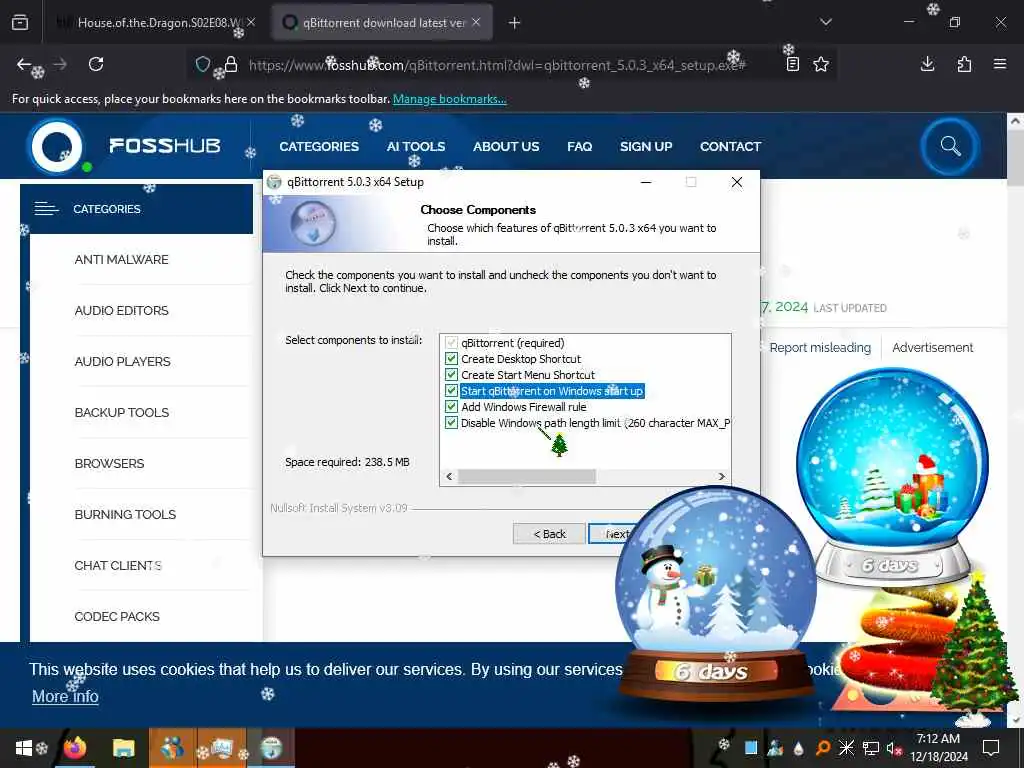Viewport: 1024px width, 768px height.
Task: Open CHAT CLIENTS category
Action: pyautogui.click(x=118, y=565)
